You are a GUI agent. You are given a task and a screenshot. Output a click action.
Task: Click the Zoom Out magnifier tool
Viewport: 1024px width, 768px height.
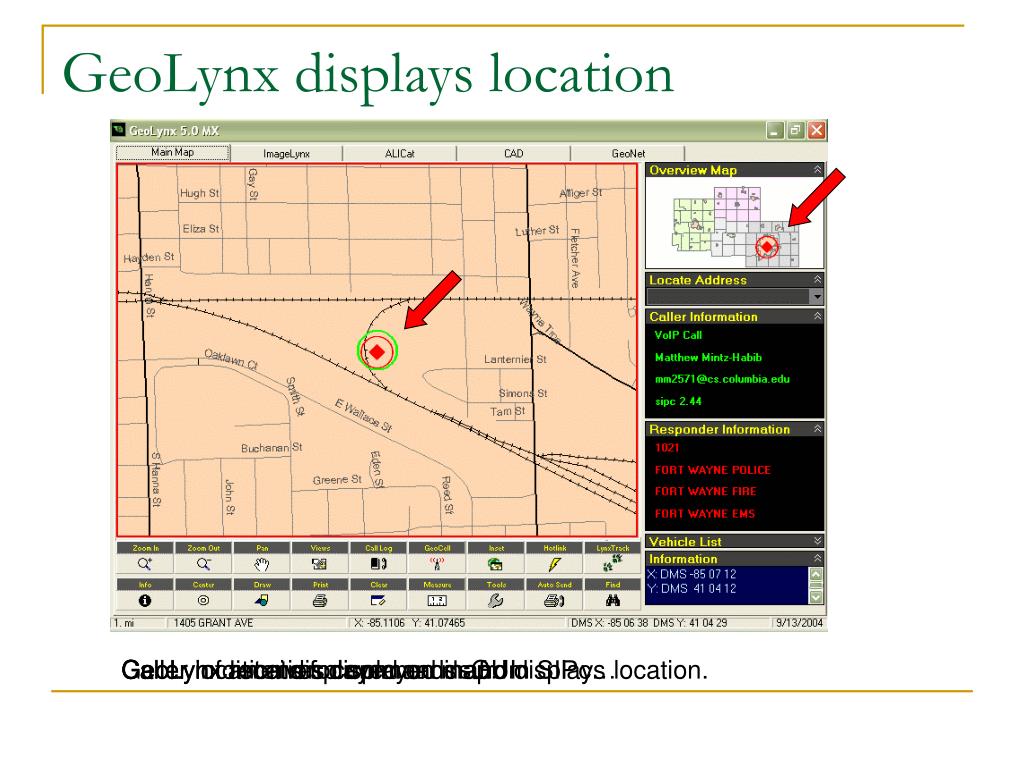point(204,564)
